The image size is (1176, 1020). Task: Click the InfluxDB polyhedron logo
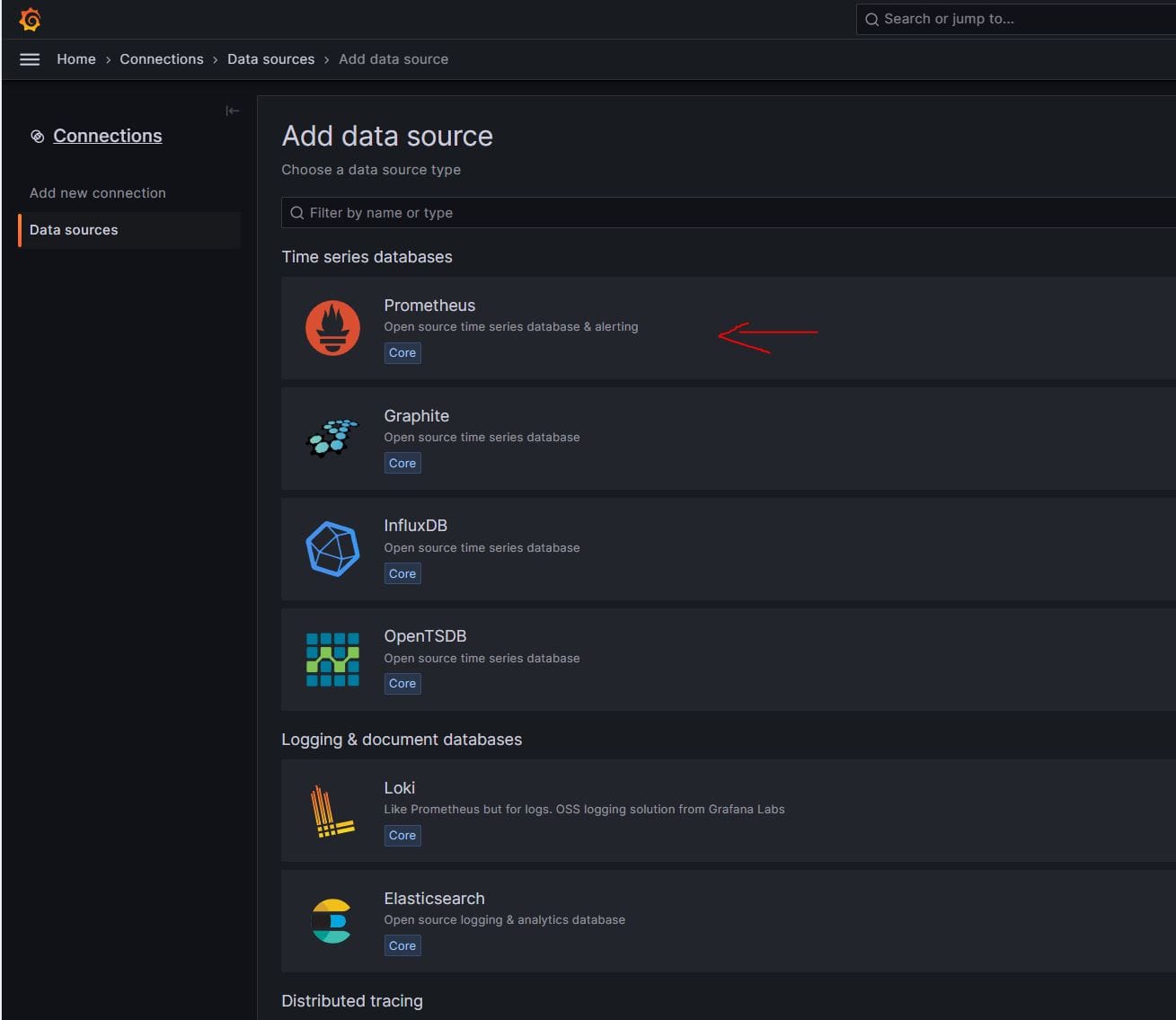coord(332,549)
